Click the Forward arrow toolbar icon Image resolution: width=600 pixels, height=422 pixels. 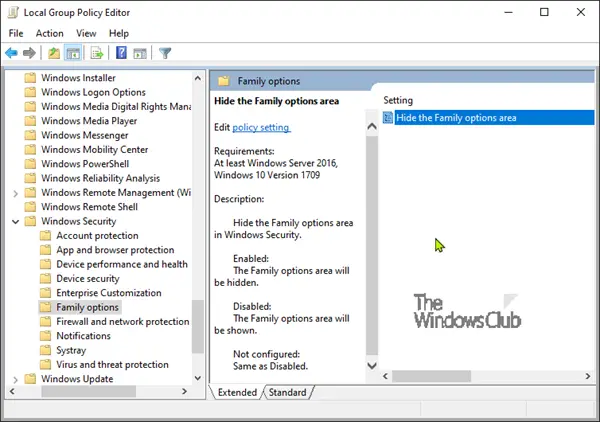coord(29,53)
